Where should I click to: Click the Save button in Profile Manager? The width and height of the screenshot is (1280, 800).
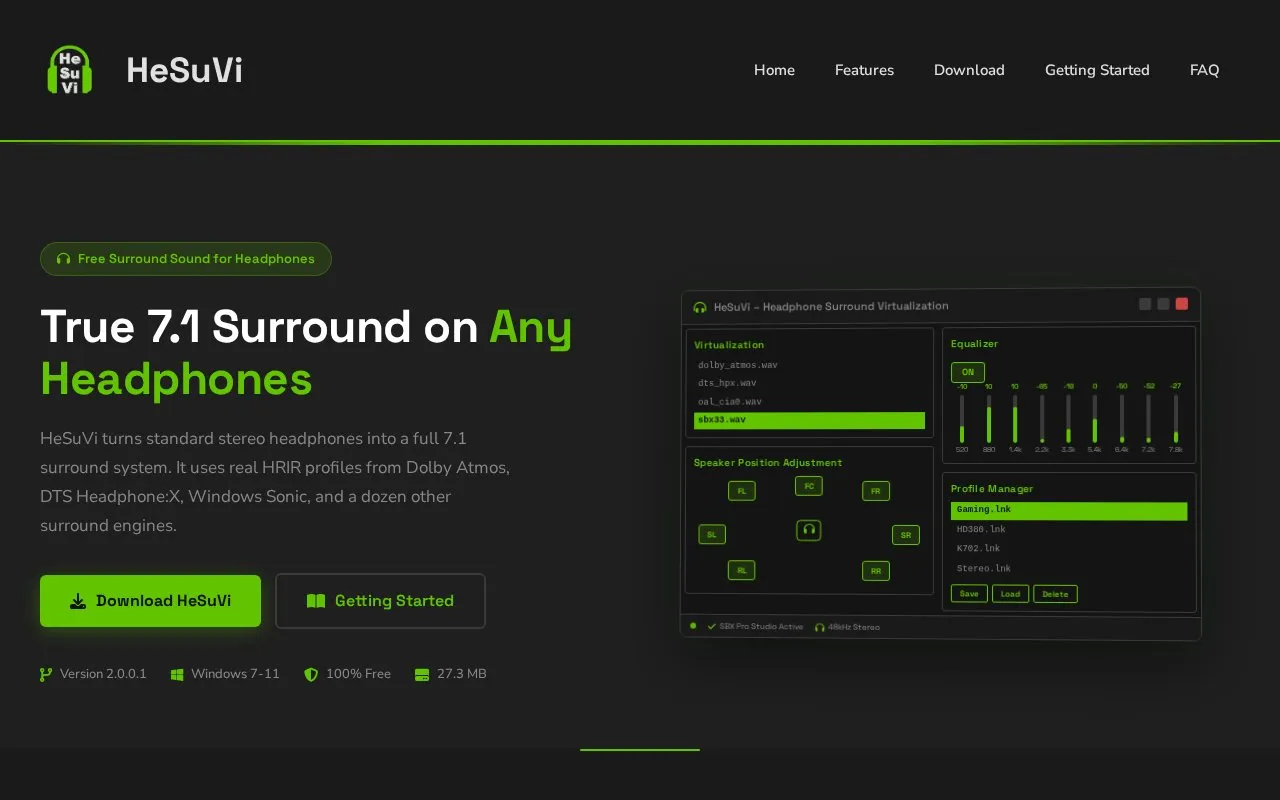969,593
